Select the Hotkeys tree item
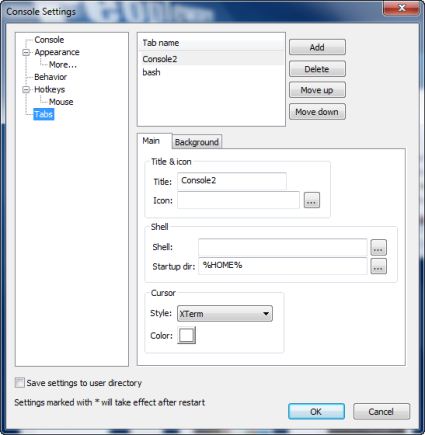 pos(49,90)
